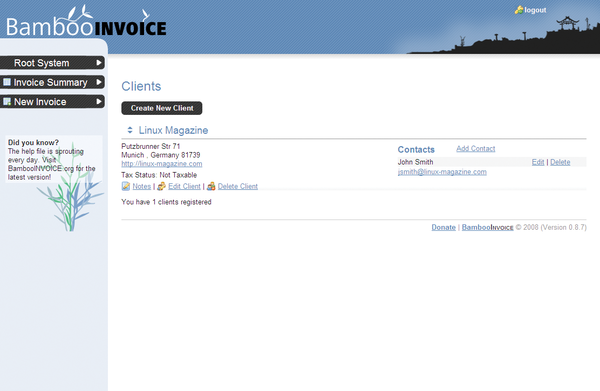Expand the Invoice Summary menu arrow
Screen dimensions: 600x391
(x=99, y=82)
